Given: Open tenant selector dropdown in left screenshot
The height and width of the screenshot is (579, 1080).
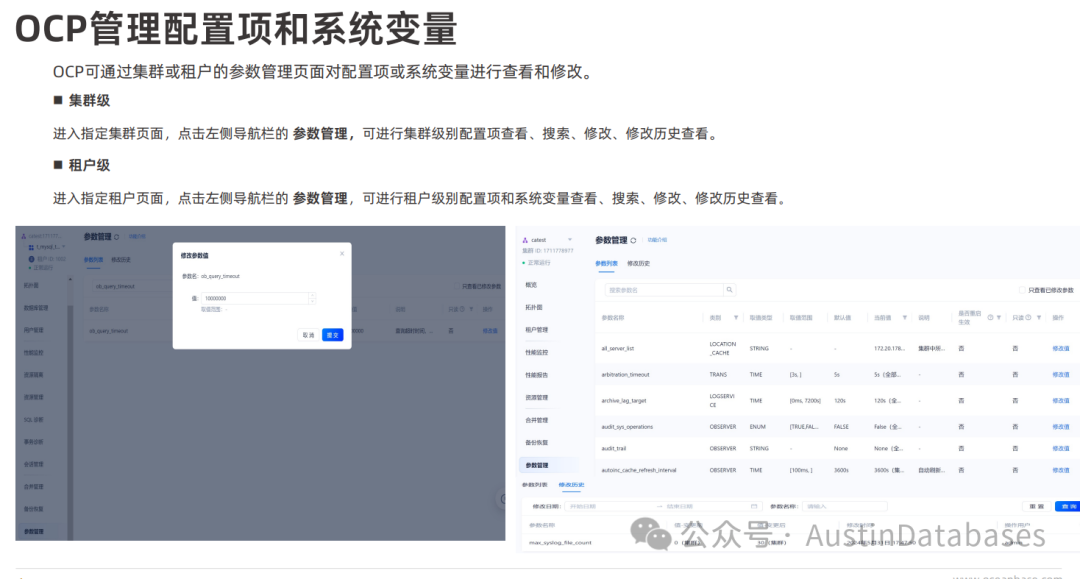Looking at the screenshot, I should coord(63,246).
